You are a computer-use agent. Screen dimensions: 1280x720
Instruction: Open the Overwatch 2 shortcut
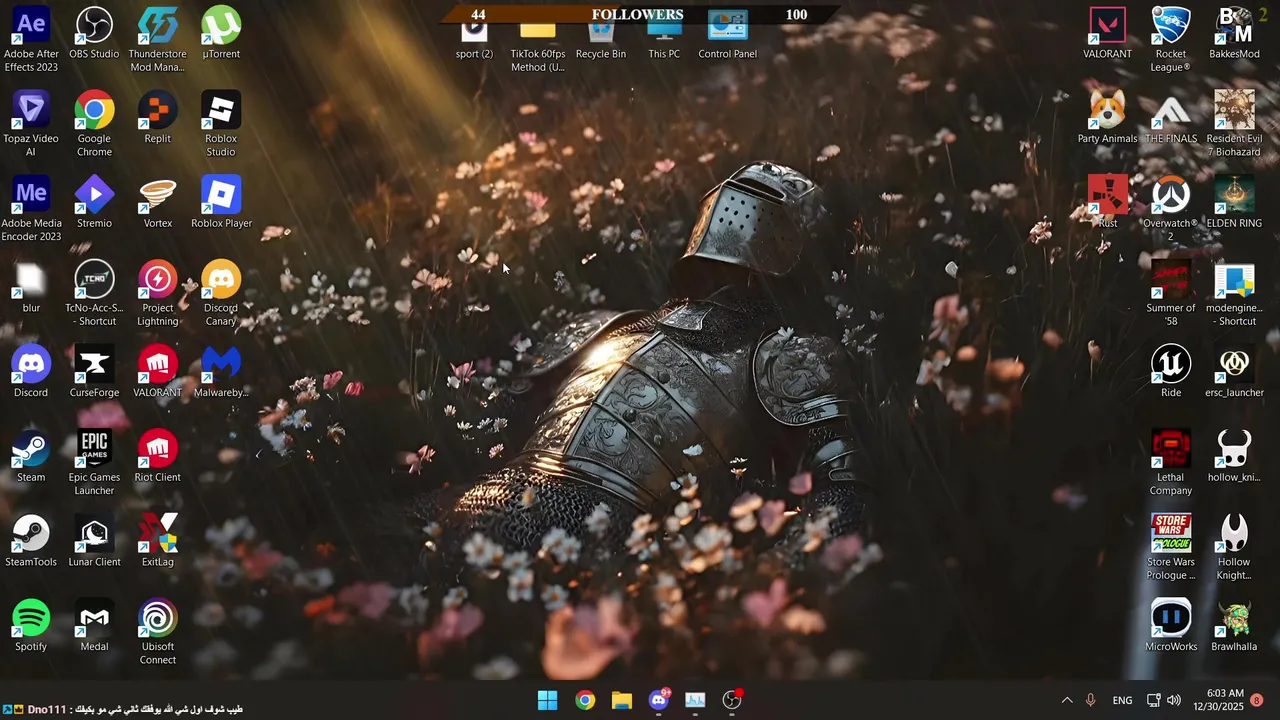(1171, 210)
